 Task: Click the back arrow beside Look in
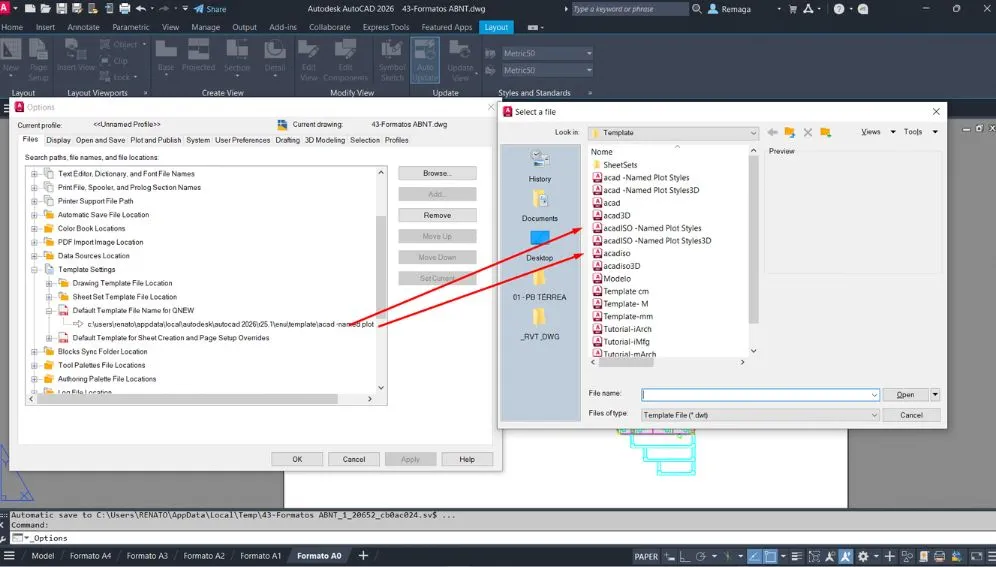tap(772, 132)
